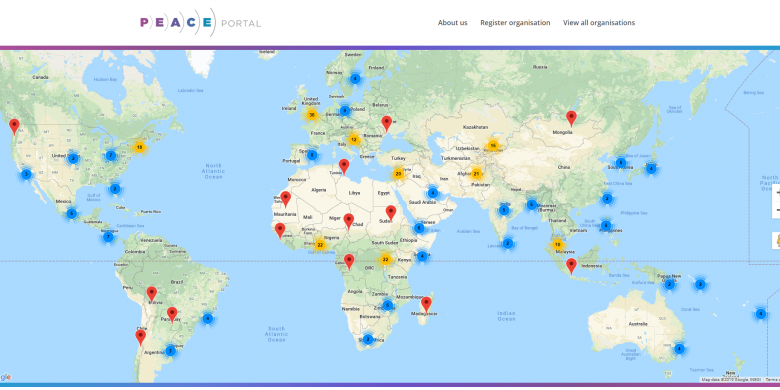780x390 pixels.
Task: Expand the yellow cluster on Malaysia
Action: (557, 245)
